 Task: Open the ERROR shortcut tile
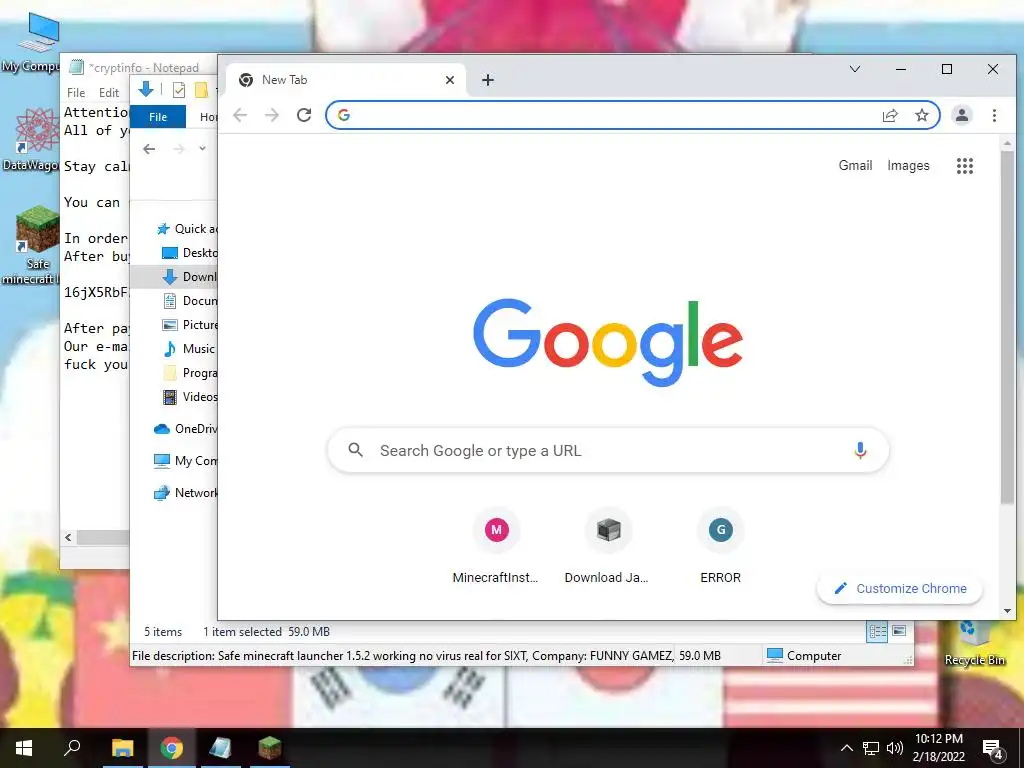click(720, 546)
